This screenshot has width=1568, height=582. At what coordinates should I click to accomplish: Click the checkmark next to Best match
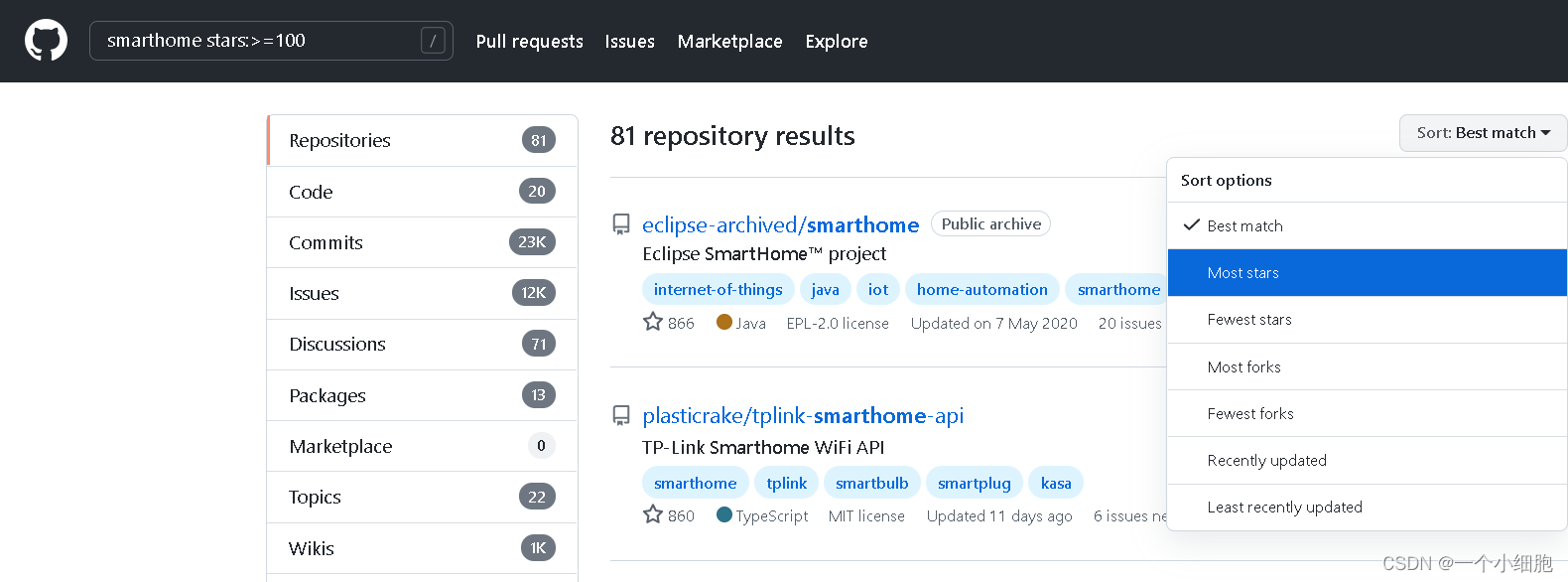pos(1192,225)
